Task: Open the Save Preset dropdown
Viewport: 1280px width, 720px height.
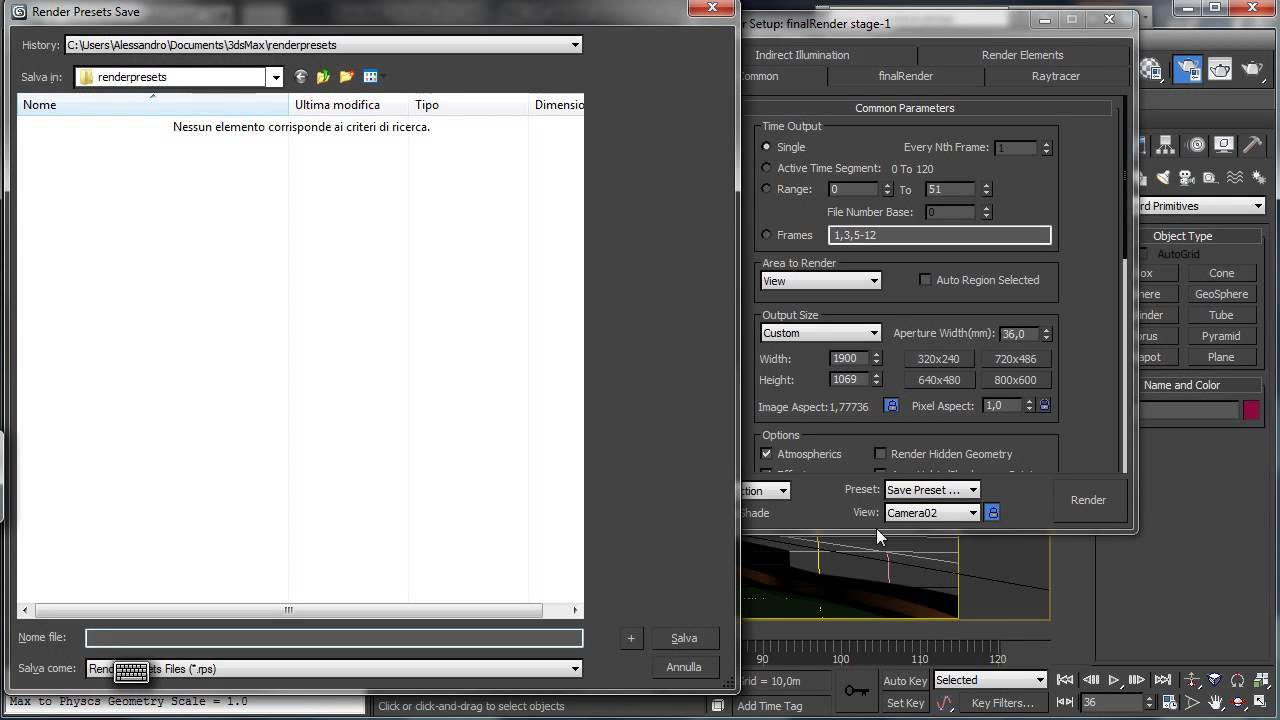Action: pyautogui.click(x=932, y=490)
